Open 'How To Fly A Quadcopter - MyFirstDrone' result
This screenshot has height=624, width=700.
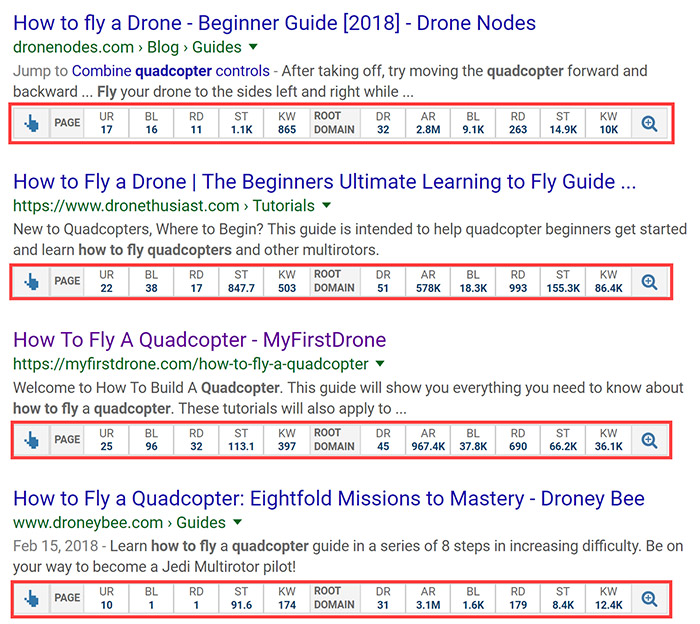(x=200, y=340)
